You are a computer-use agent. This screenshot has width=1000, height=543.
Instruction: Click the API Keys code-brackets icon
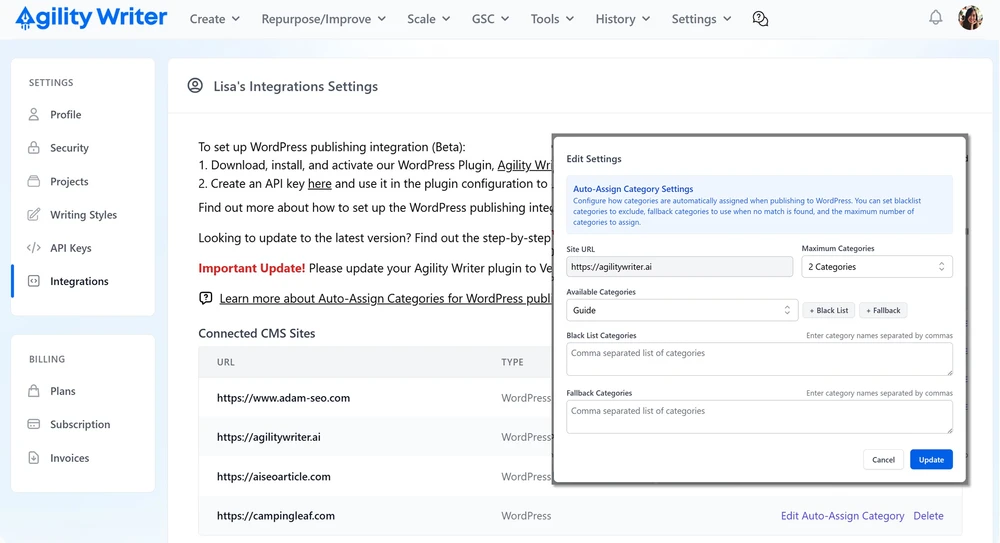(x=34, y=248)
